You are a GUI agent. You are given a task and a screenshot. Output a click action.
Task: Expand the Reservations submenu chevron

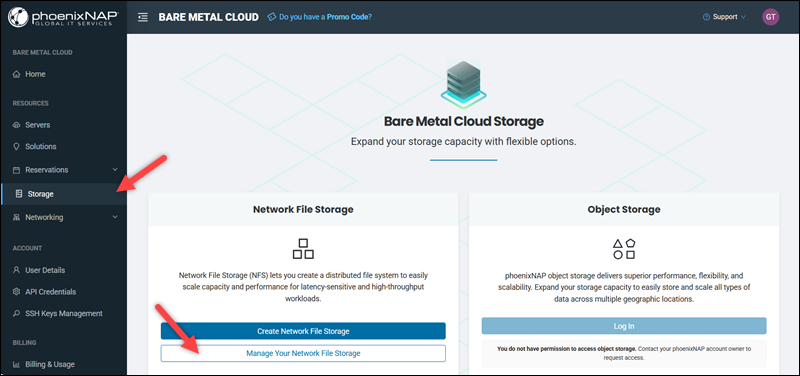[115, 169]
